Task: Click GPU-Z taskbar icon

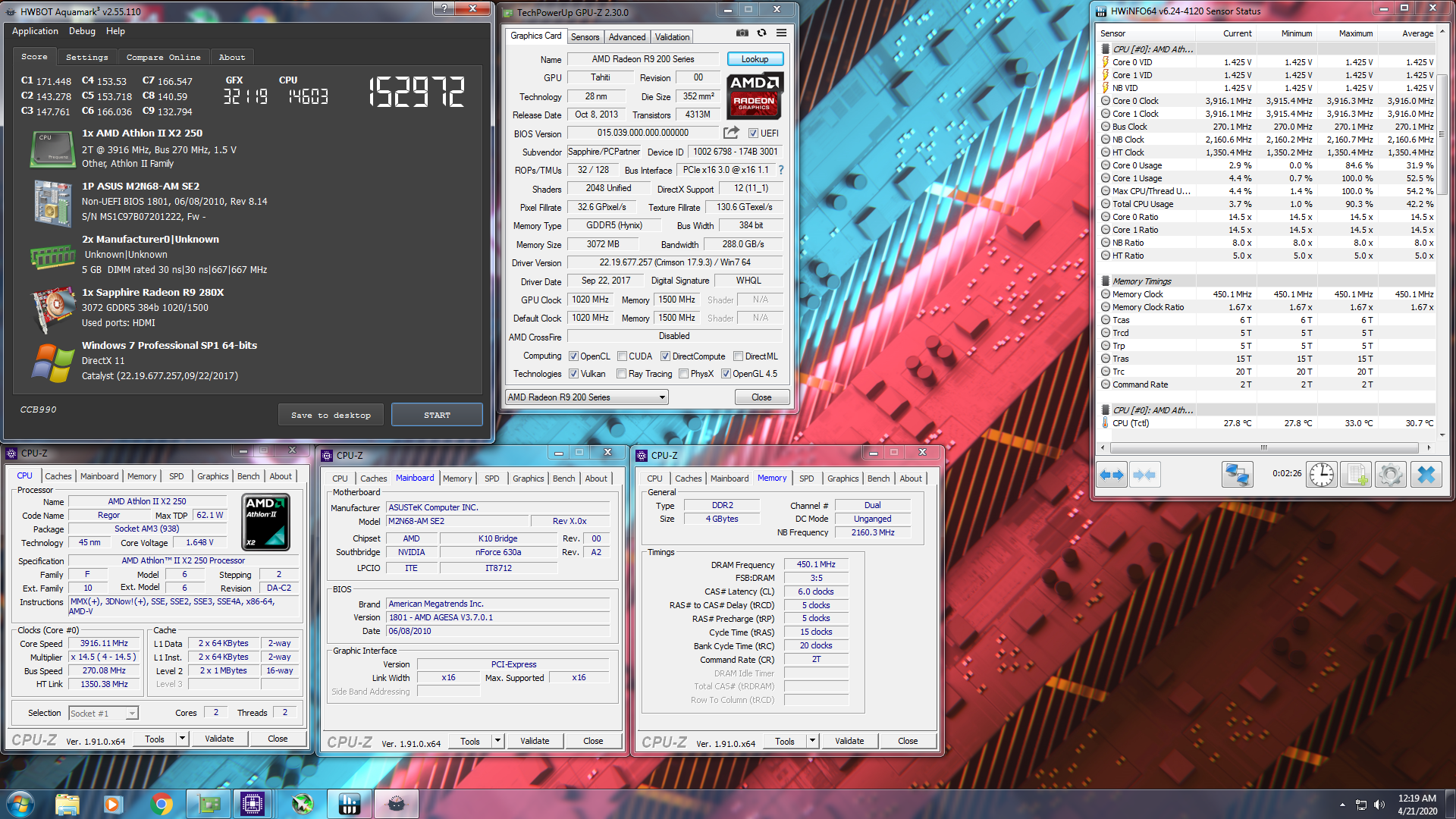Action: pos(208,804)
